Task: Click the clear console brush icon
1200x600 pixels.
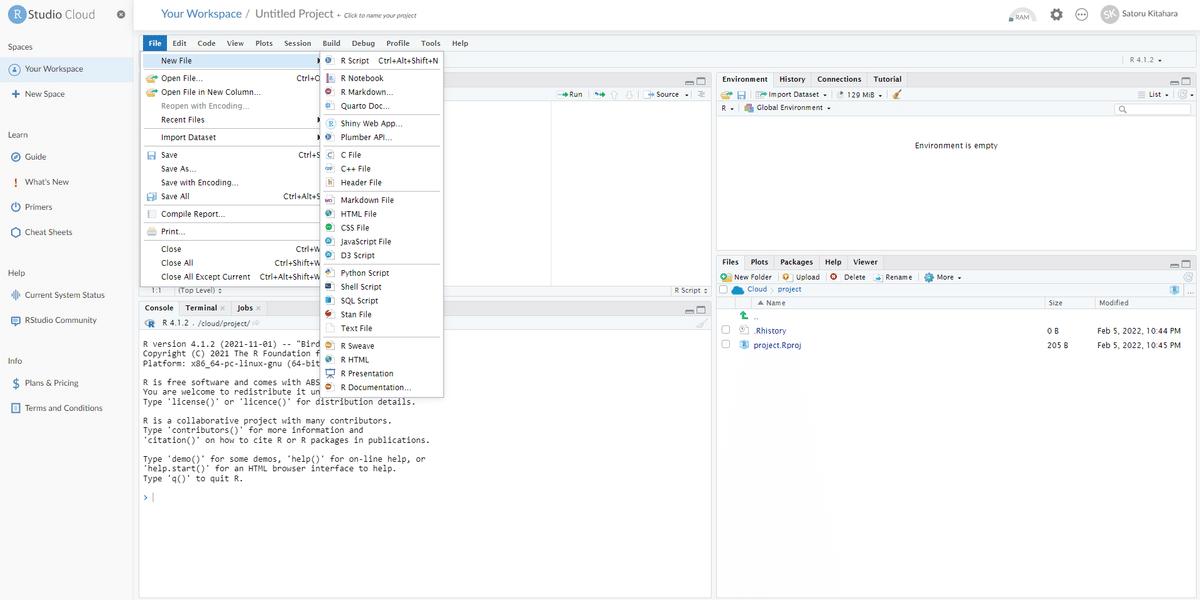Action: point(701,323)
